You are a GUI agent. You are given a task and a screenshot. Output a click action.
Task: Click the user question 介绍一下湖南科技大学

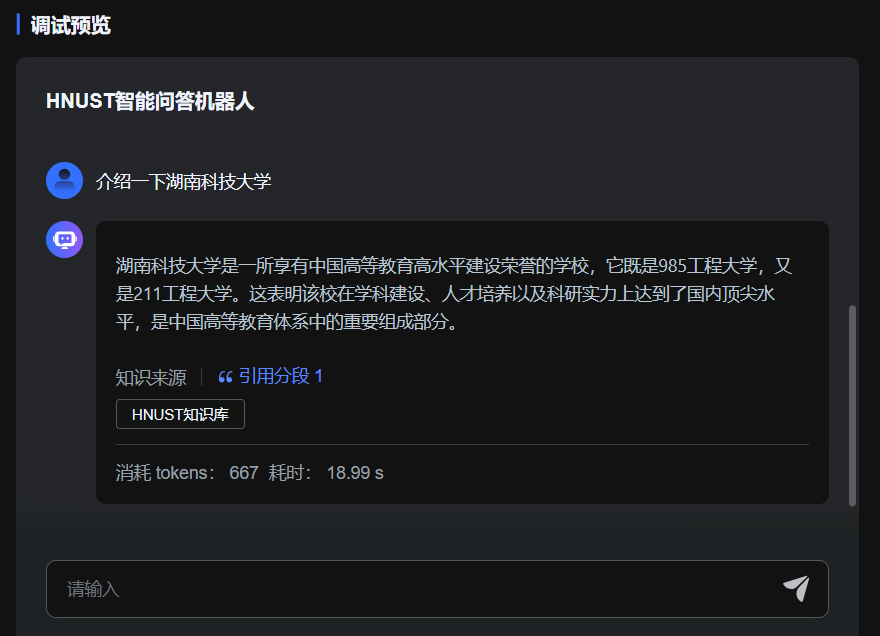(x=183, y=181)
